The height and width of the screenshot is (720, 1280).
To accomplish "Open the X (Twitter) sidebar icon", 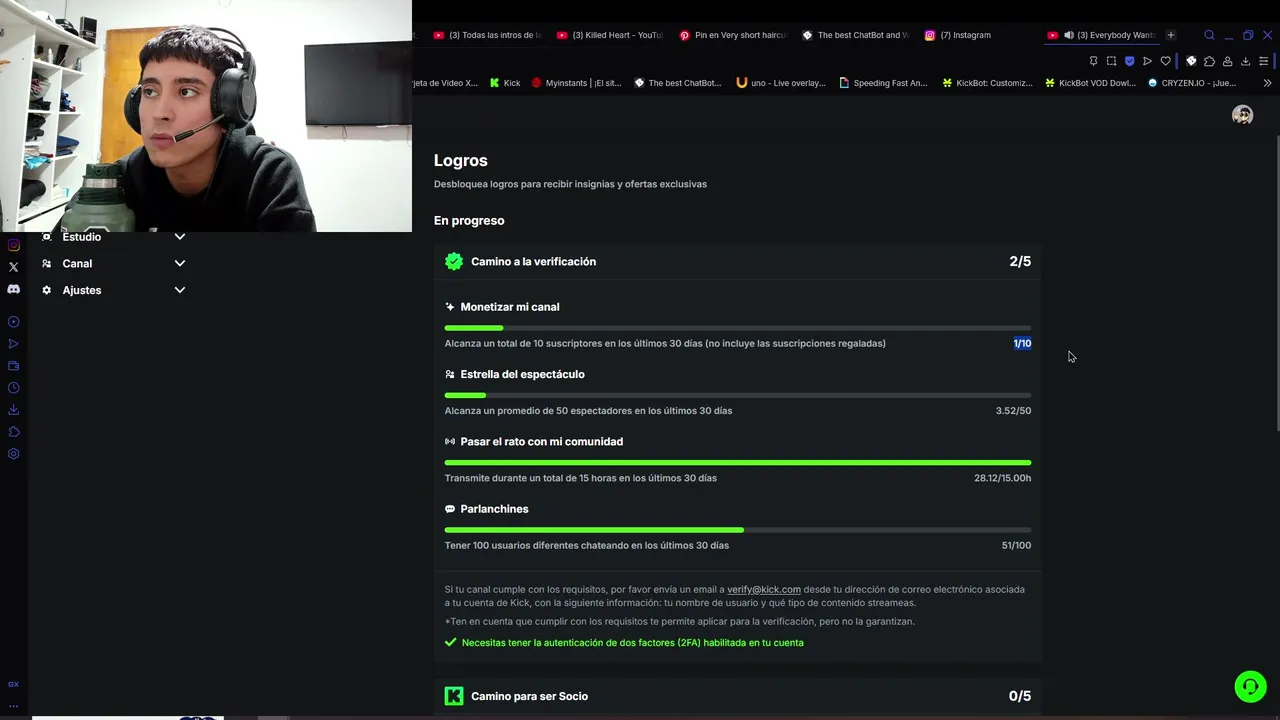I will [14, 267].
